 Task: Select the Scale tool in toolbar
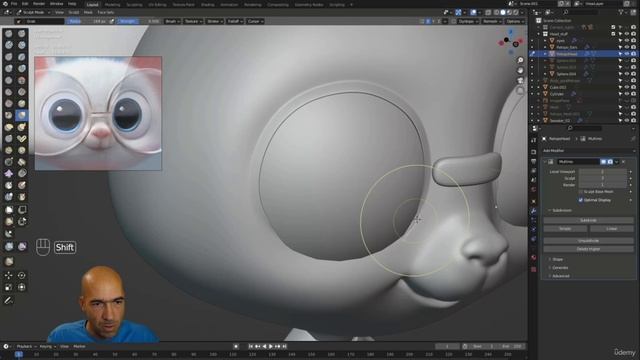click(x=9, y=287)
